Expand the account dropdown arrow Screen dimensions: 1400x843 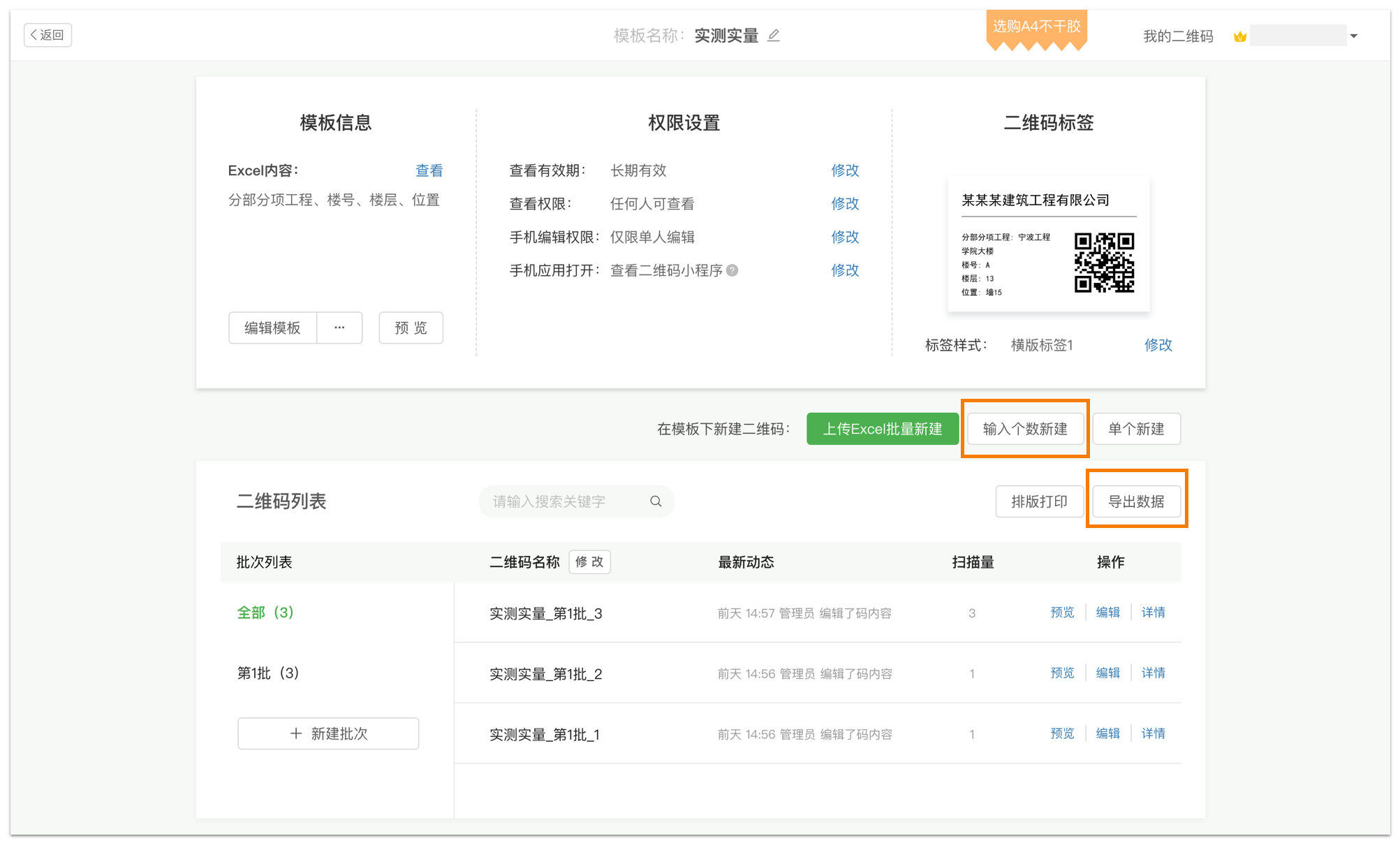tap(1353, 36)
